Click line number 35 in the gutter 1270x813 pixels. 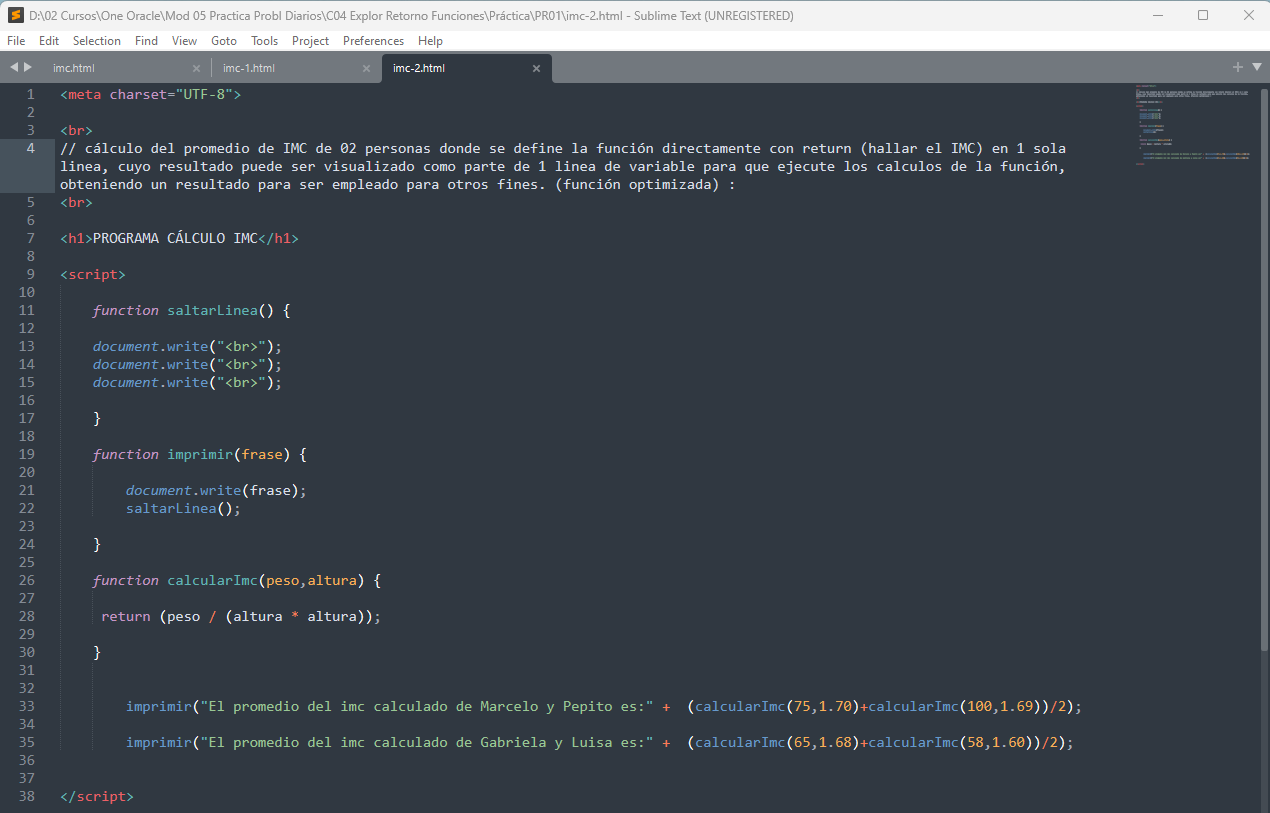[27, 742]
